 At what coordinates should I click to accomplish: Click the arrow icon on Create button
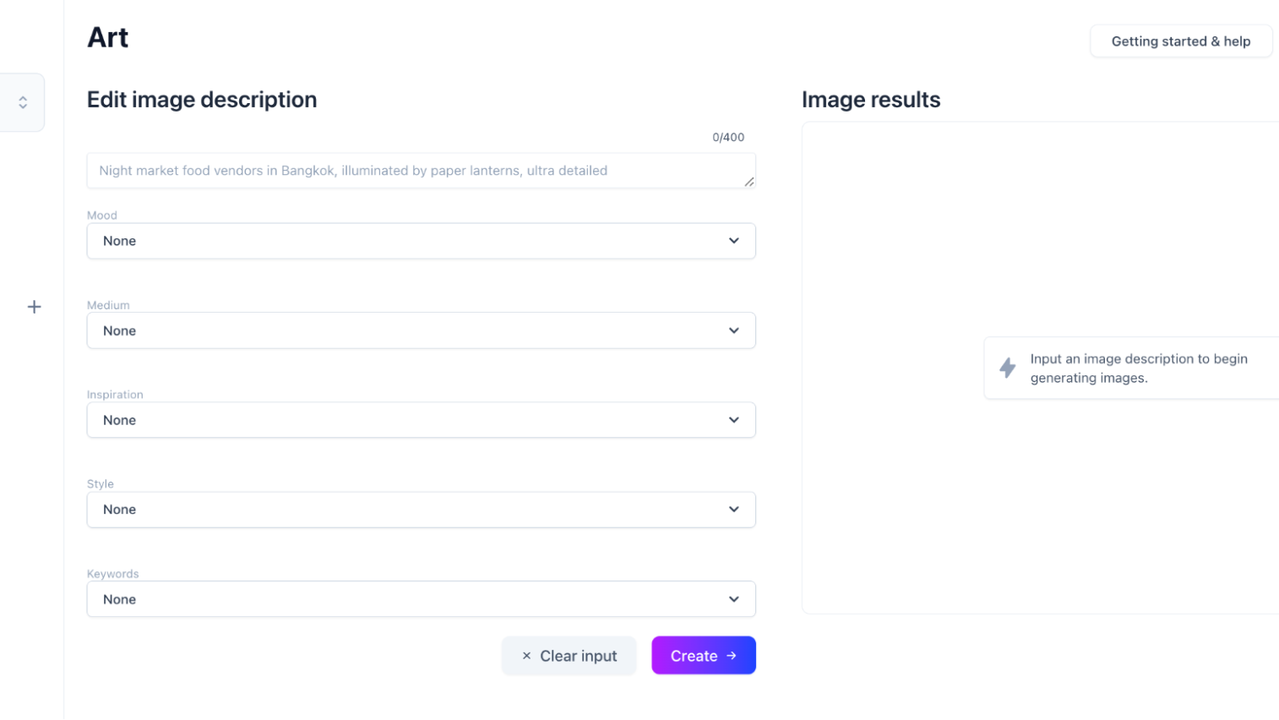pyautogui.click(x=732, y=656)
